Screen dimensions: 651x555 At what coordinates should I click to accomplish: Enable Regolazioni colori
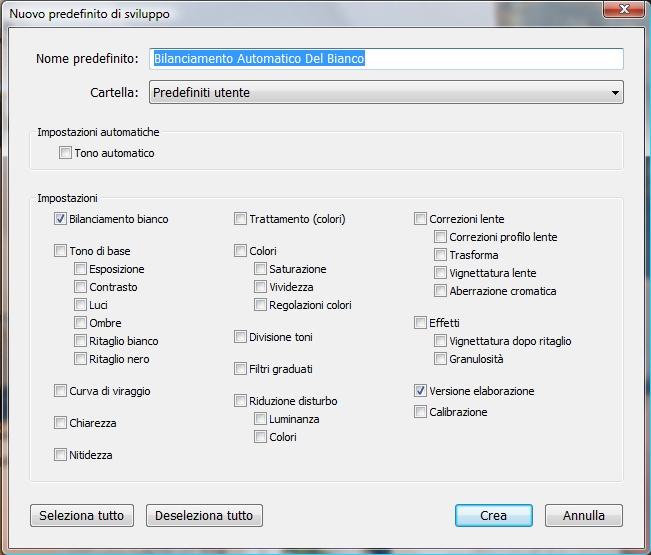click(x=260, y=305)
